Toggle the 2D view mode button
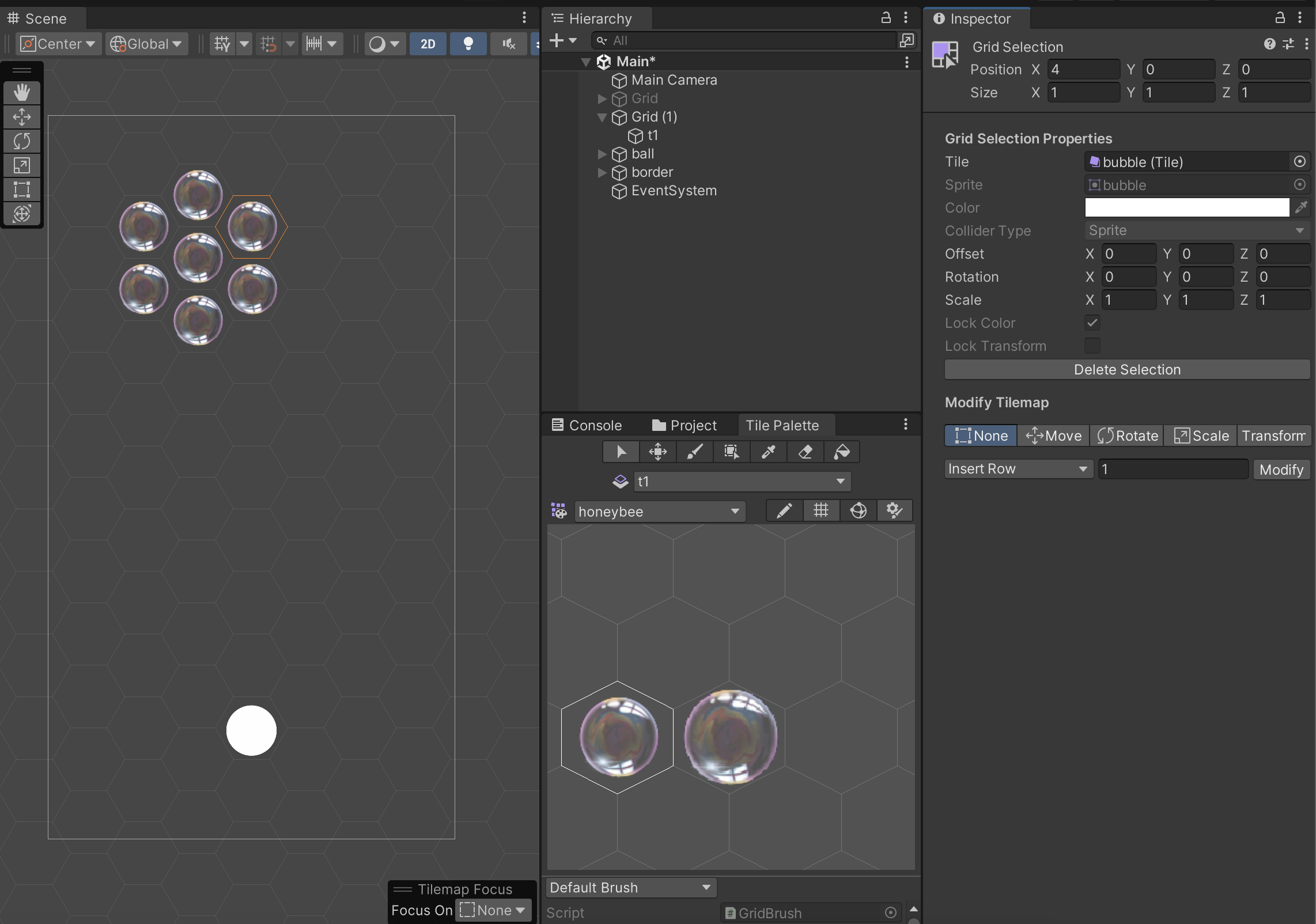1316x924 pixels. click(428, 44)
